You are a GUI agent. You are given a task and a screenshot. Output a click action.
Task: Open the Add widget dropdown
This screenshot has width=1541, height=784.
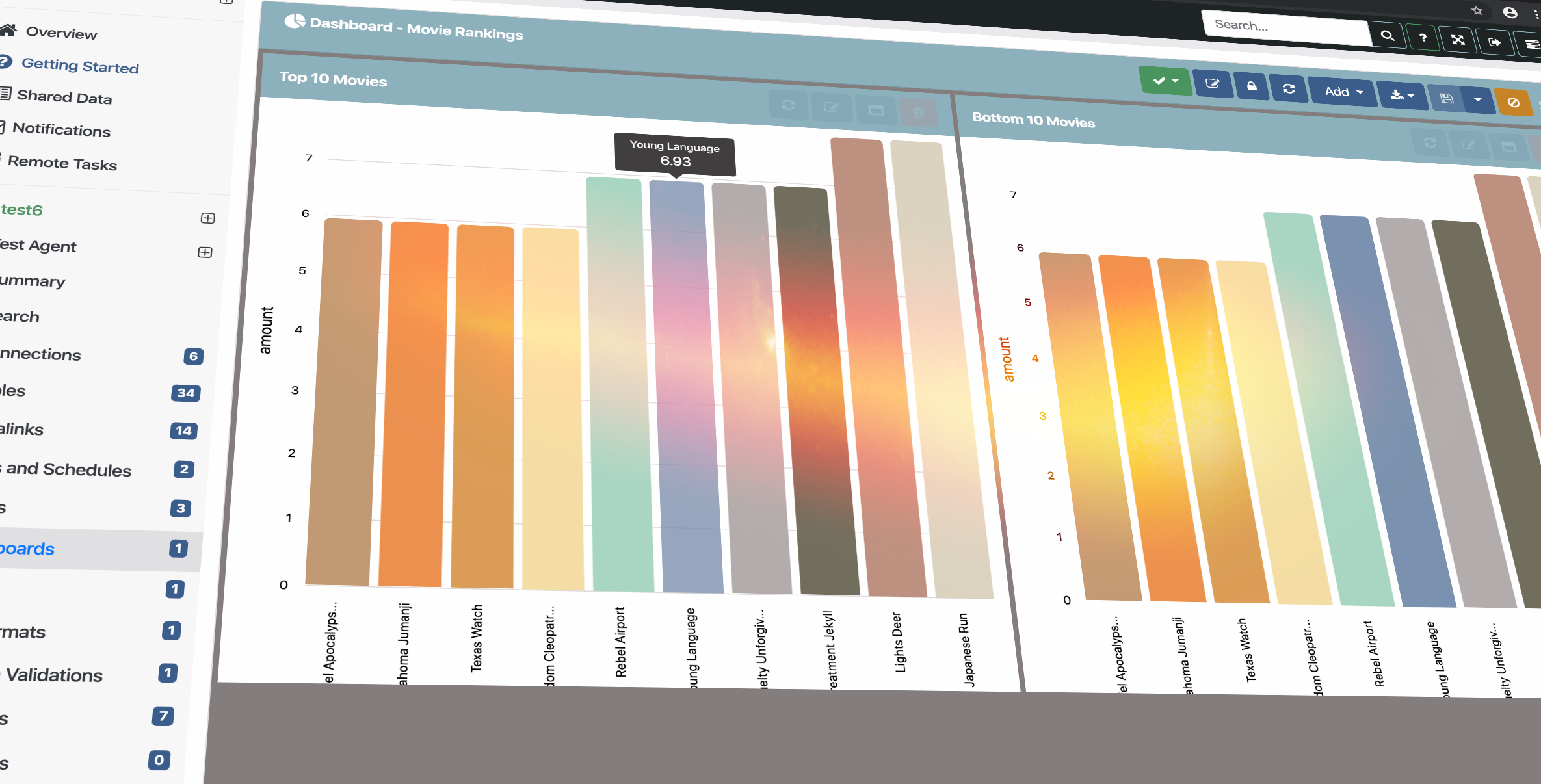point(1342,92)
